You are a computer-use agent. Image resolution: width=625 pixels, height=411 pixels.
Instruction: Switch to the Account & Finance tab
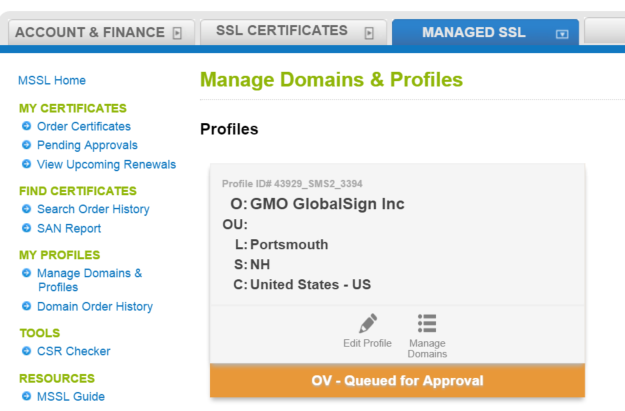pyautogui.click(x=88, y=32)
